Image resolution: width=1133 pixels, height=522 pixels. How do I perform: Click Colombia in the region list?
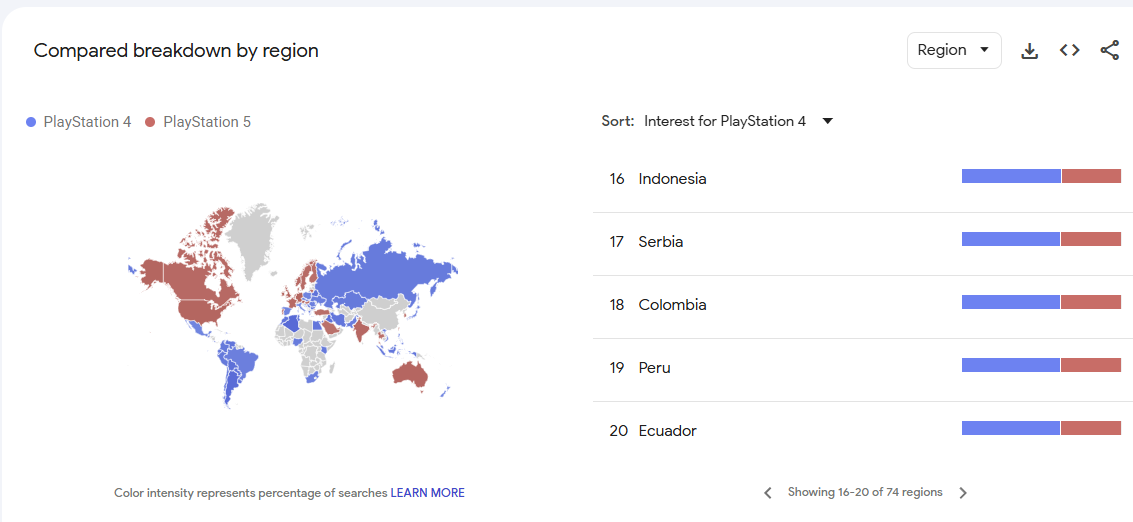pyautogui.click(x=672, y=305)
